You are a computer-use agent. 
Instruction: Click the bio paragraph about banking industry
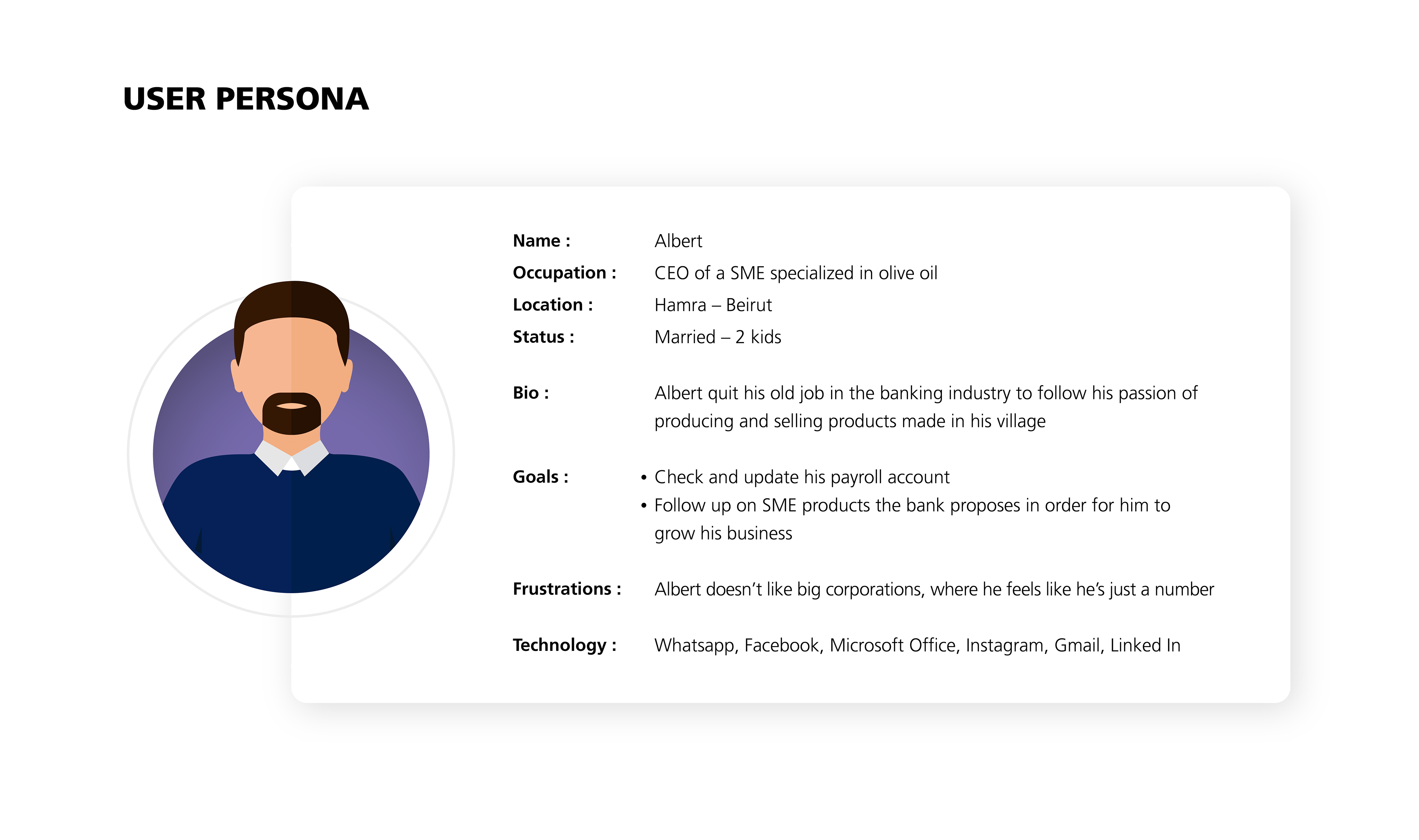point(926,407)
